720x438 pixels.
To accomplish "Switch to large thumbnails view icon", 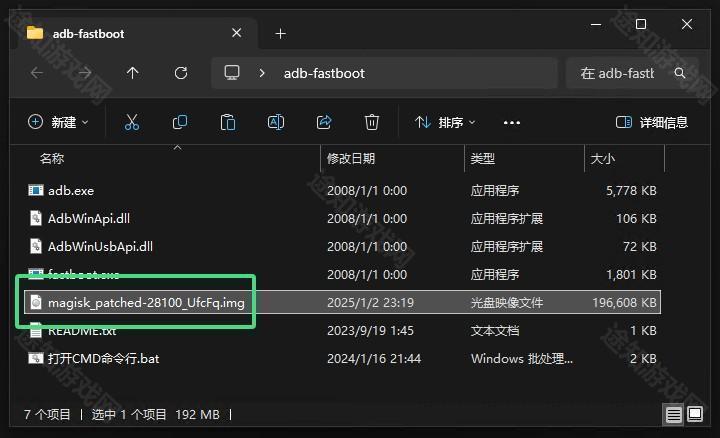I will [695, 415].
